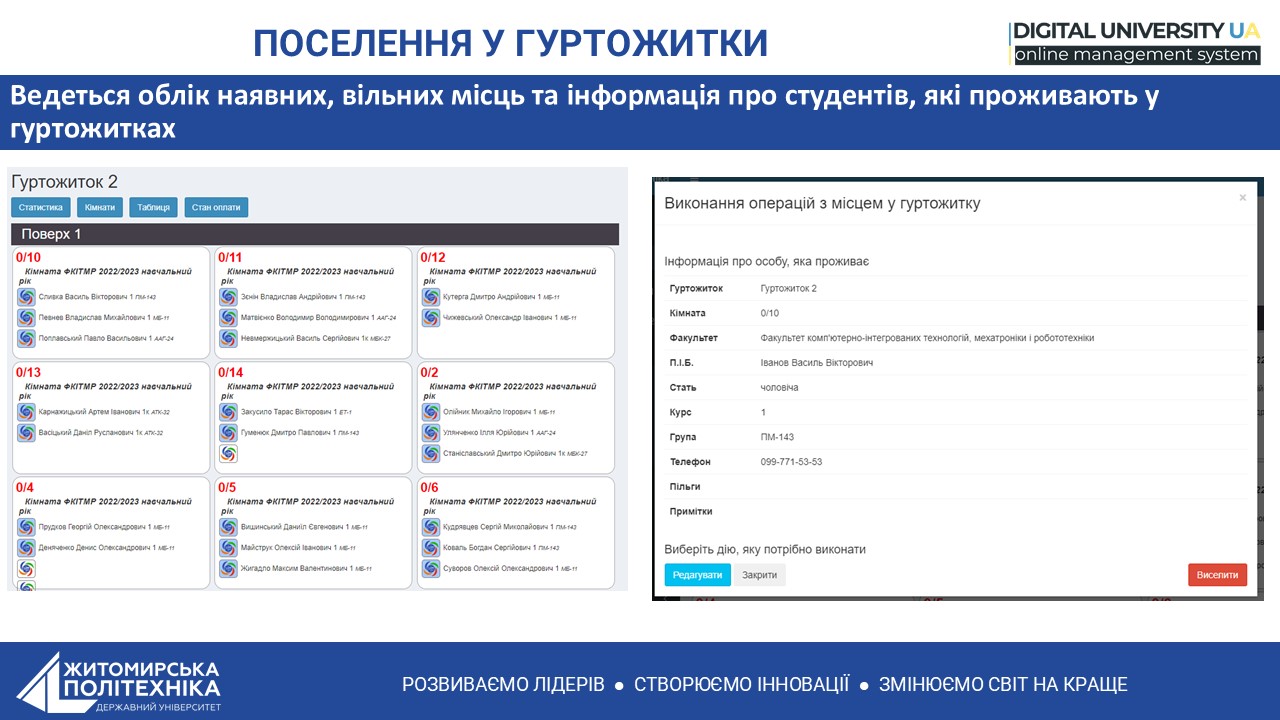Close the dialog with the X icon
Viewport: 1280px width, 720px height.
tap(1243, 198)
